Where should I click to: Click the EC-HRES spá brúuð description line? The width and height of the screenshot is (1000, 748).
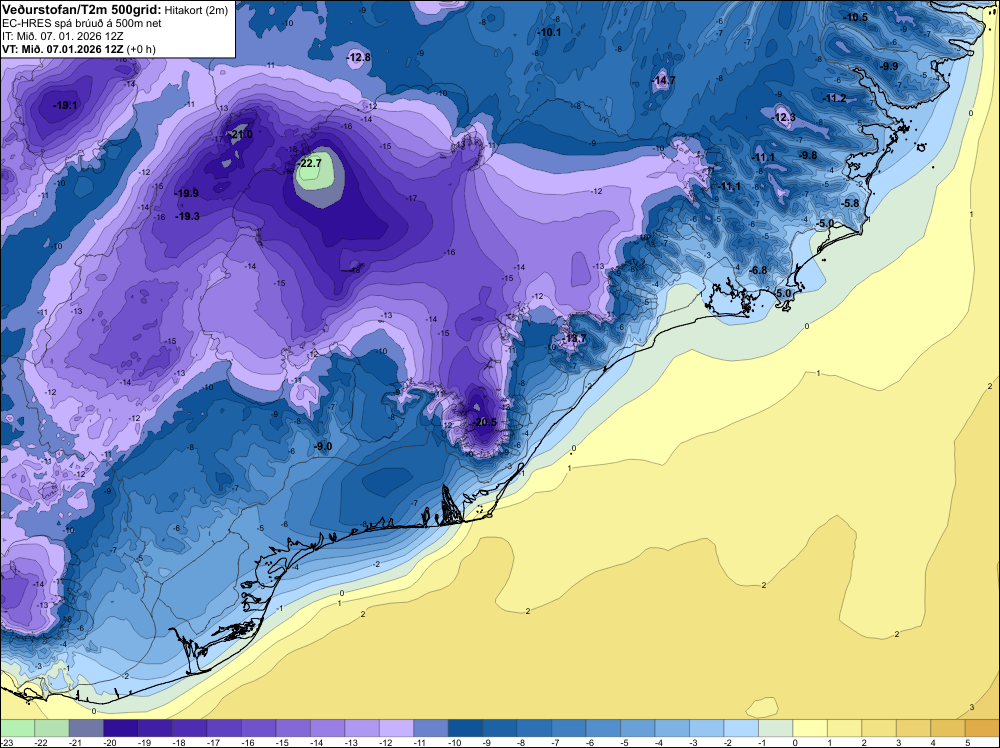(82, 23)
